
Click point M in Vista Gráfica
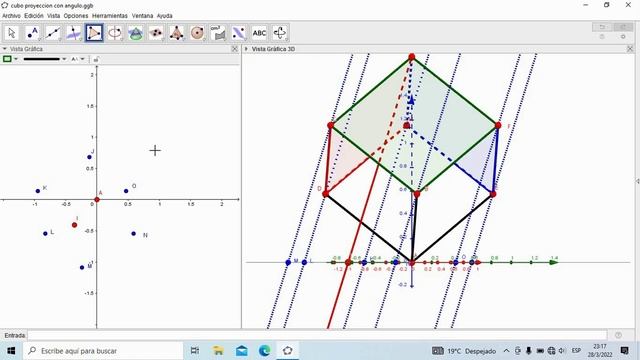coord(82,267)
